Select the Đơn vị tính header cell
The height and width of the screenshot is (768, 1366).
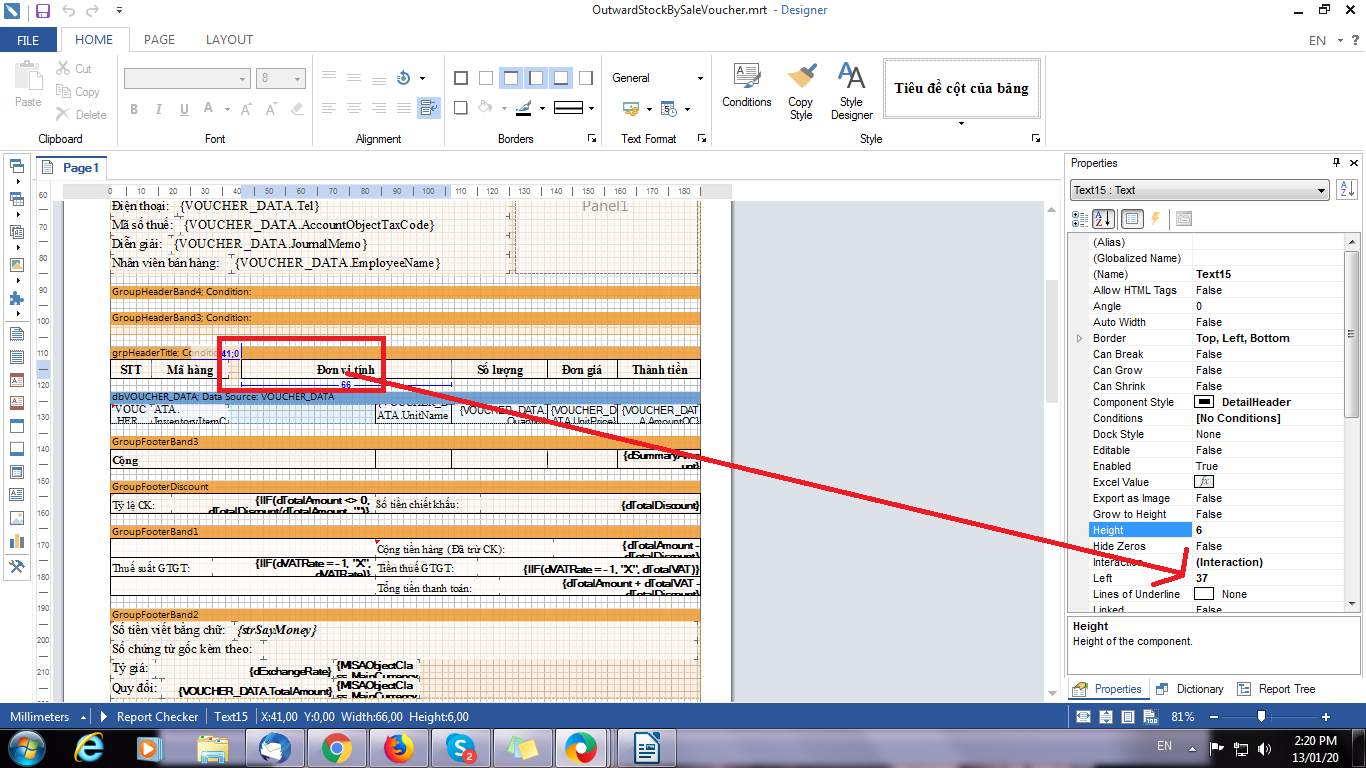pos(346,370)
